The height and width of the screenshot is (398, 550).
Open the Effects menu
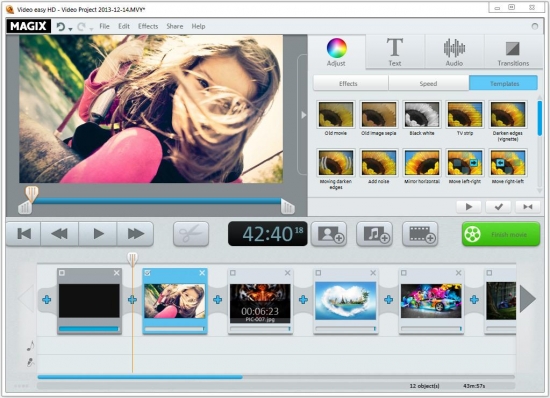[148, 26]
